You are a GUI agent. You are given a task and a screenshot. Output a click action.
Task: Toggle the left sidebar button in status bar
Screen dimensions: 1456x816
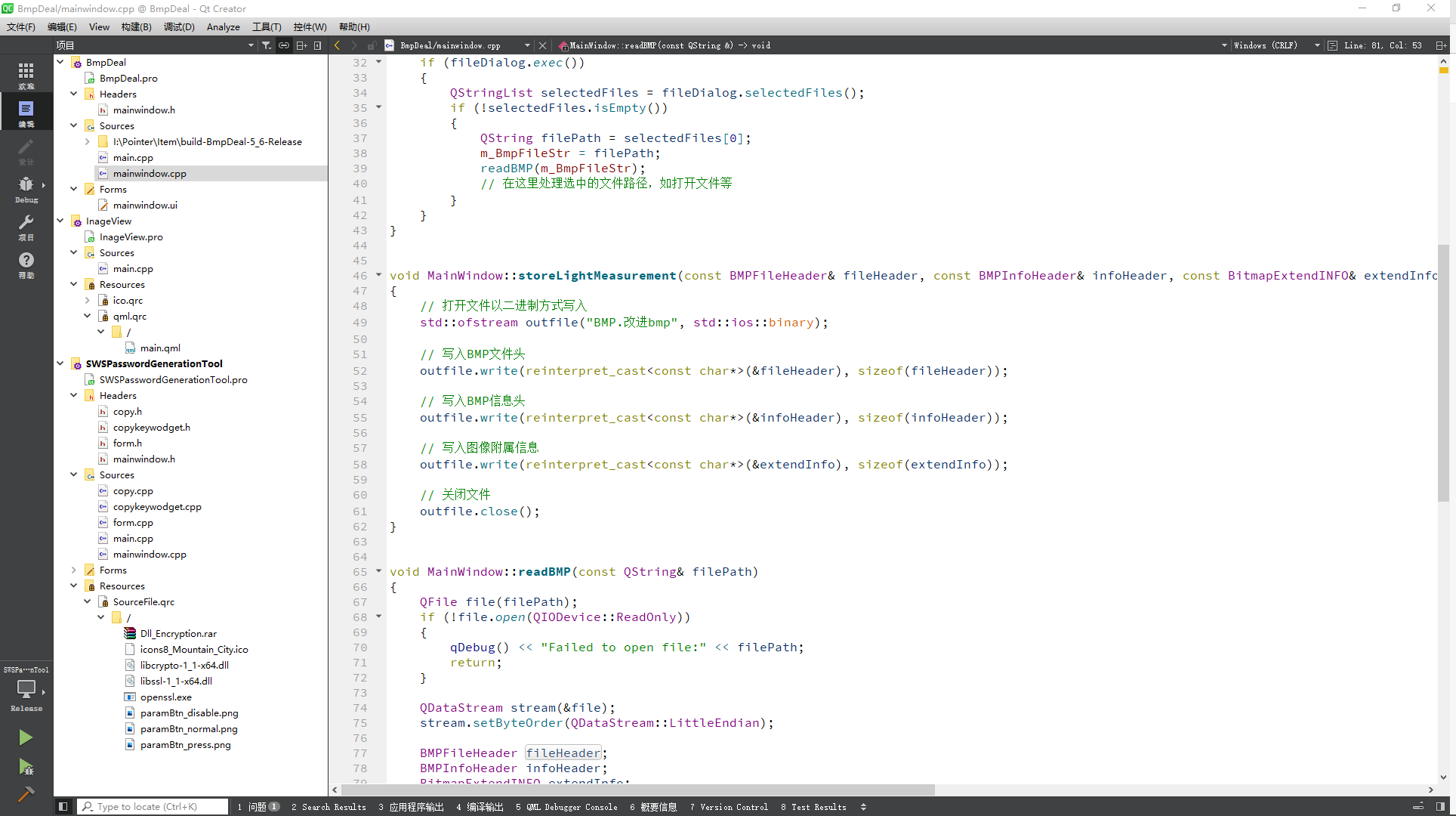pos(63,807)
